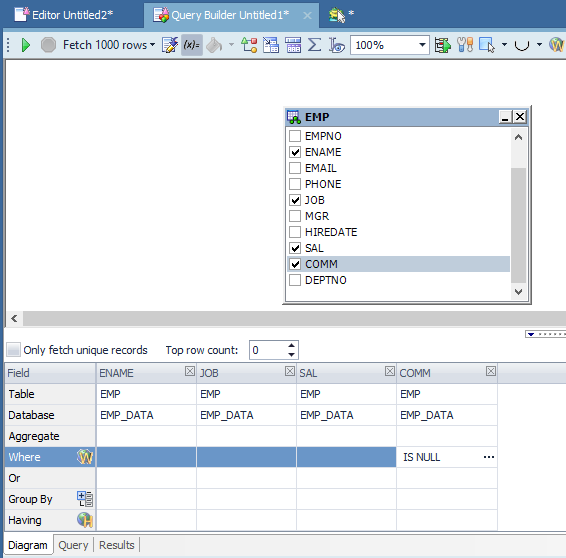
Task: Minimize the EMP table box
Action: [x=505, y=117]
